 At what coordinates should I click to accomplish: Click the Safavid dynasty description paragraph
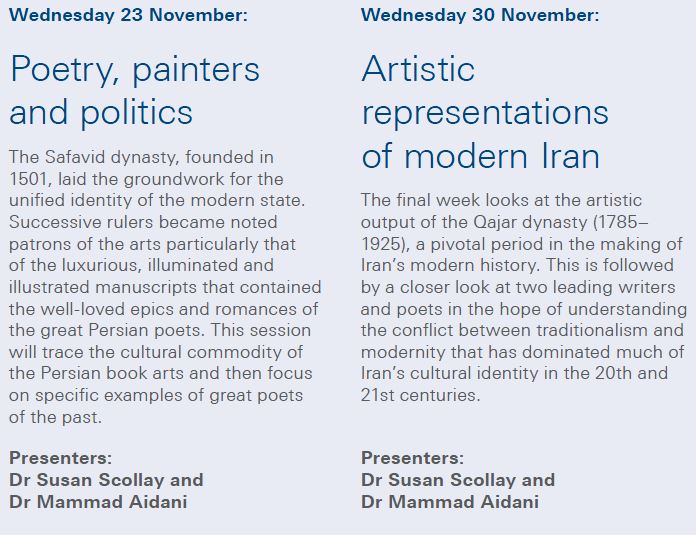click(x=165, y=287)
